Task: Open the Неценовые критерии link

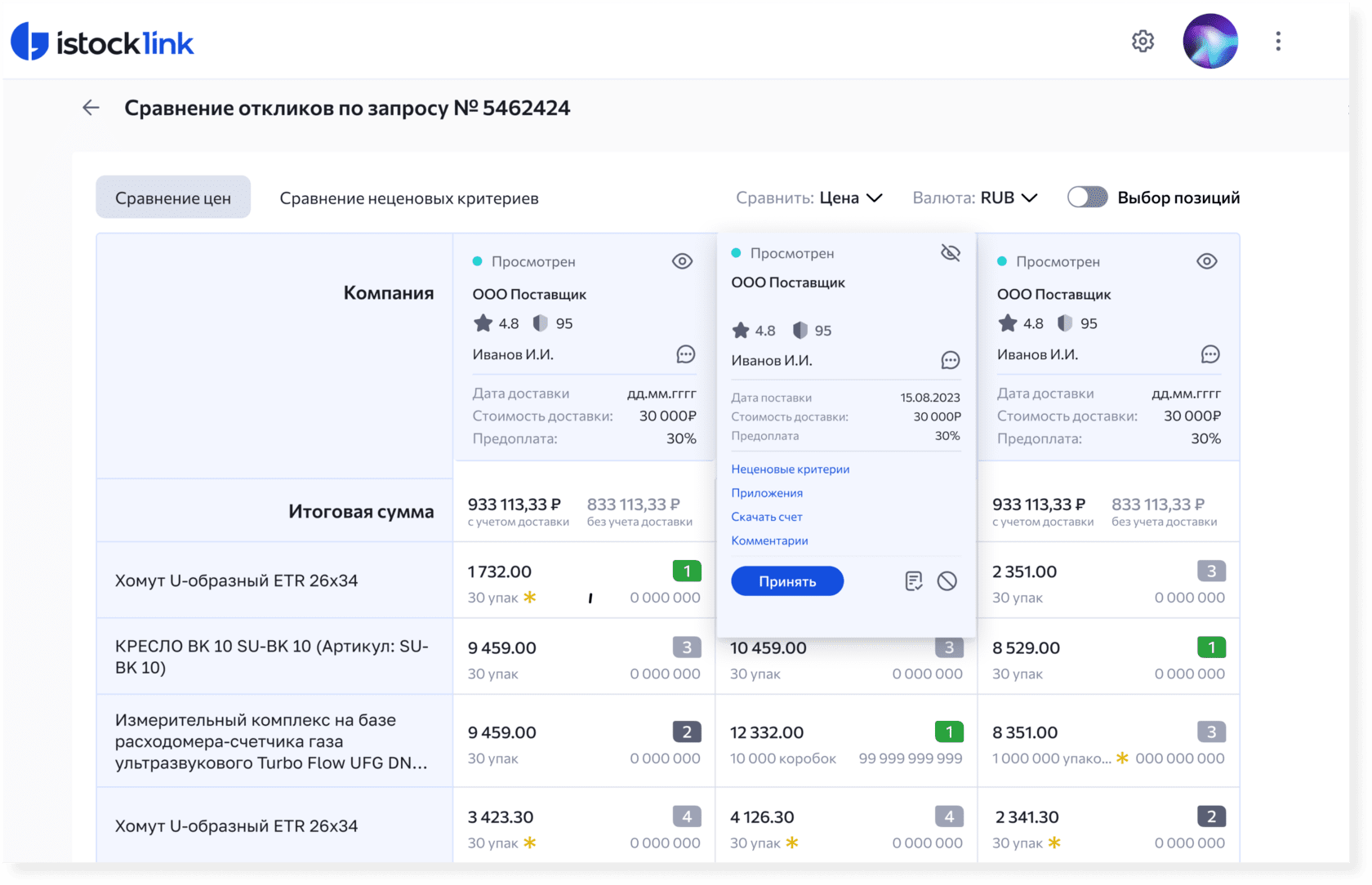Action: [x=791, y=469]
